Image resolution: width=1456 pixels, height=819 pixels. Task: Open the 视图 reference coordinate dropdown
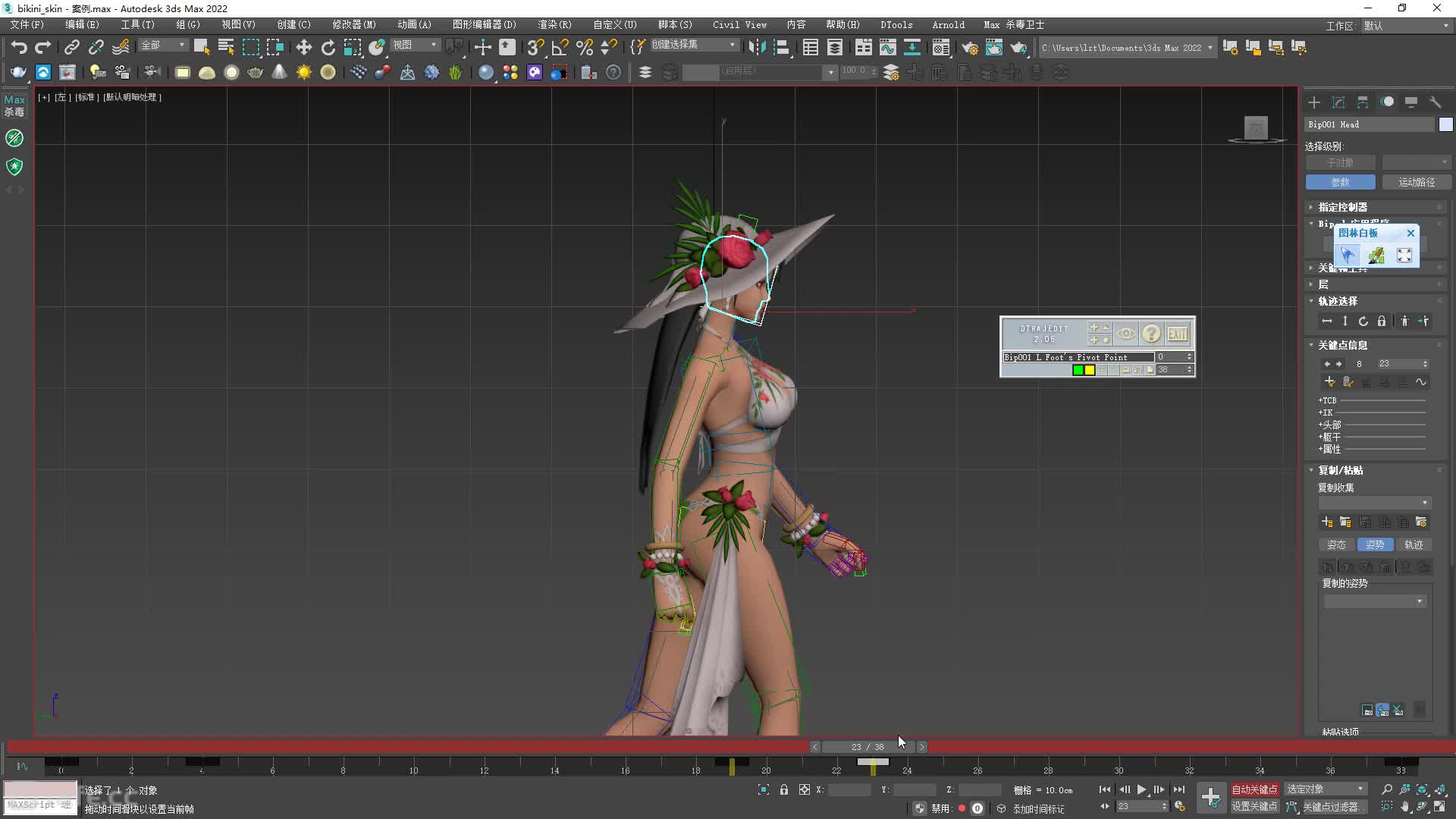click(x=415, y=45)
